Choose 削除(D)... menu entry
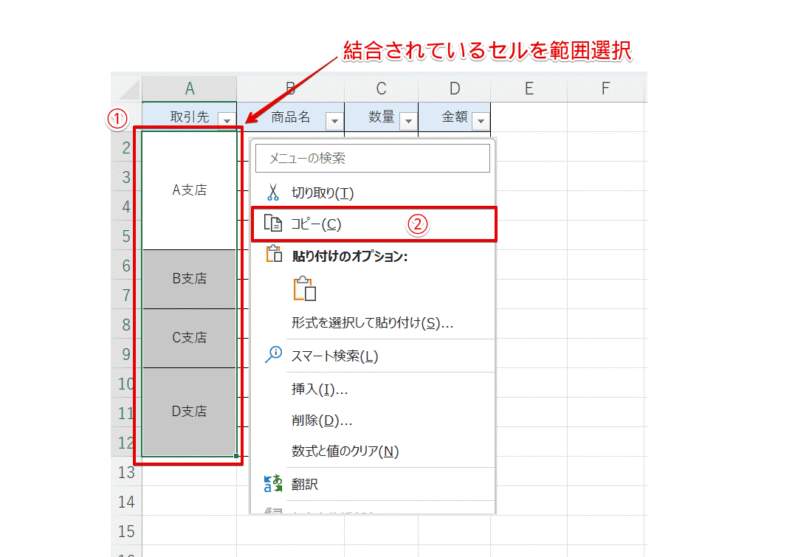The image size is (812, 557). click(x=373, y=420)
